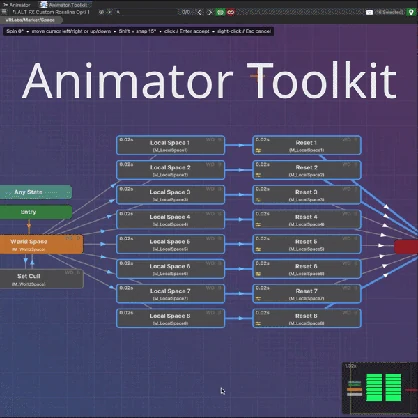Click yellow behaviour icon on Reset 2 node
418x418 pixels.
coord(258,175)
